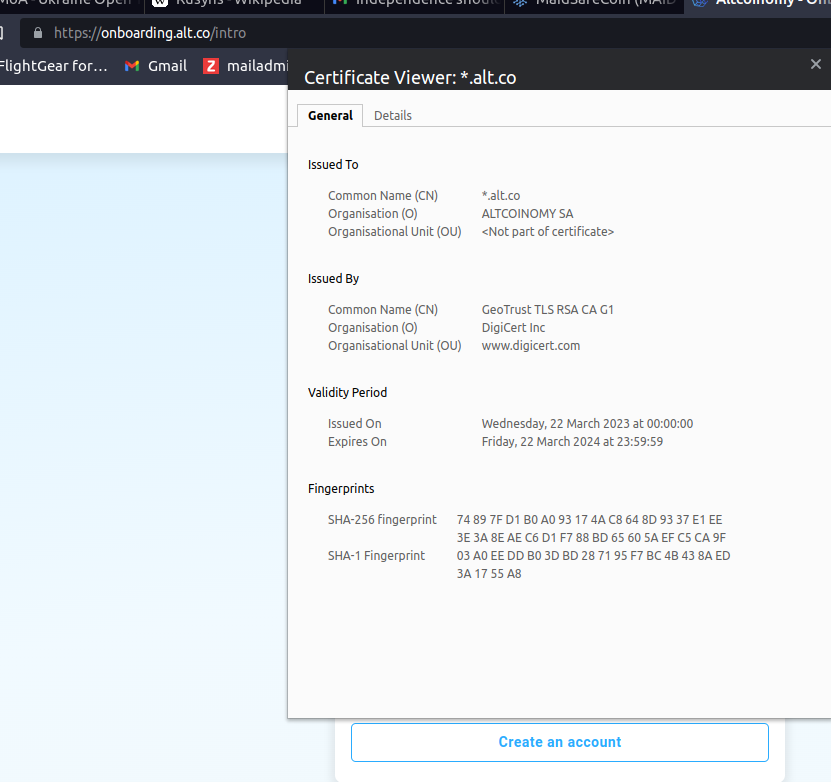
Task: Click the "SHA-1 Fingerprint" label
Action: [376, 556]
